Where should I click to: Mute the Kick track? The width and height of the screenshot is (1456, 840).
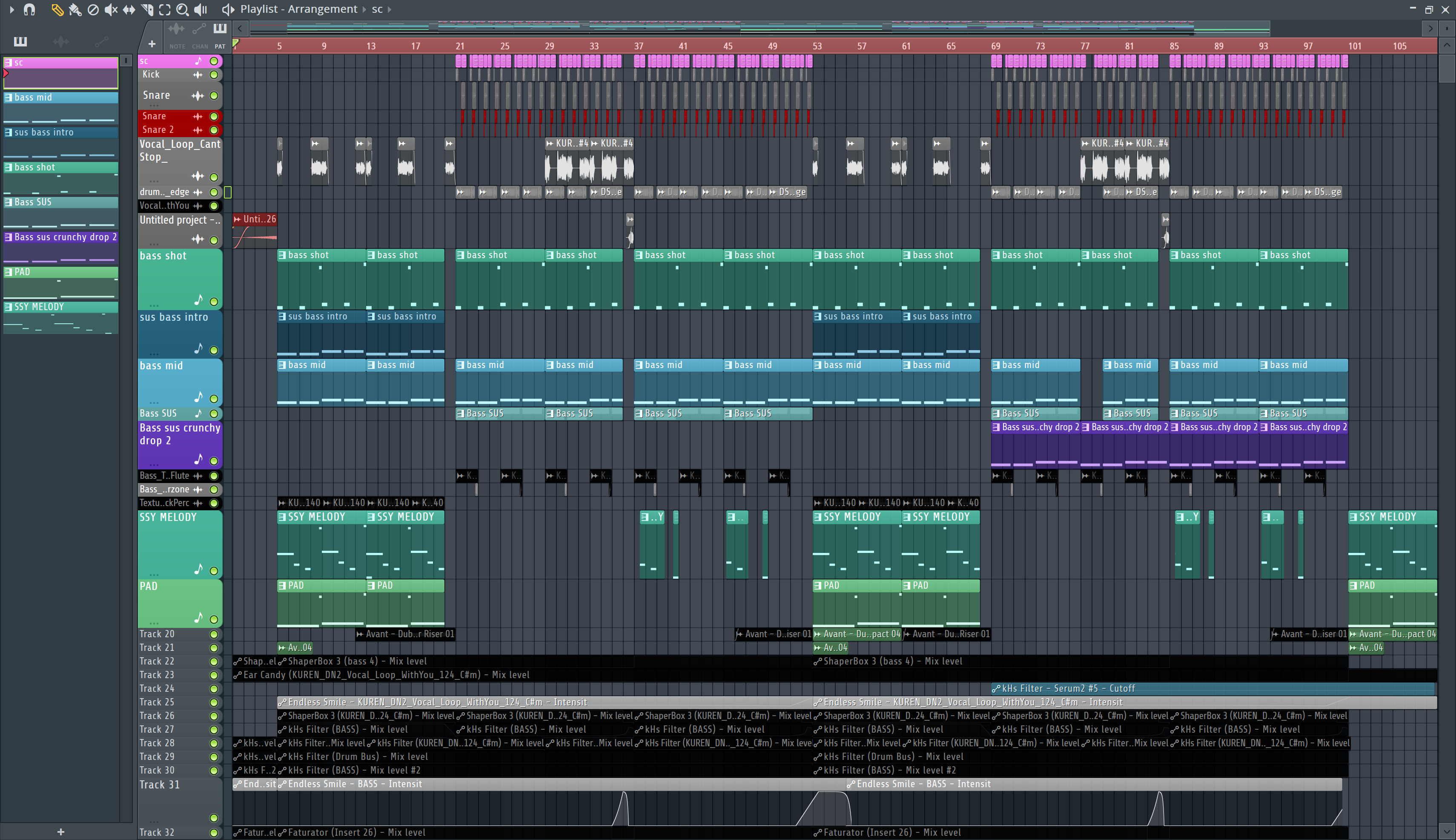[x=214, y=75]
